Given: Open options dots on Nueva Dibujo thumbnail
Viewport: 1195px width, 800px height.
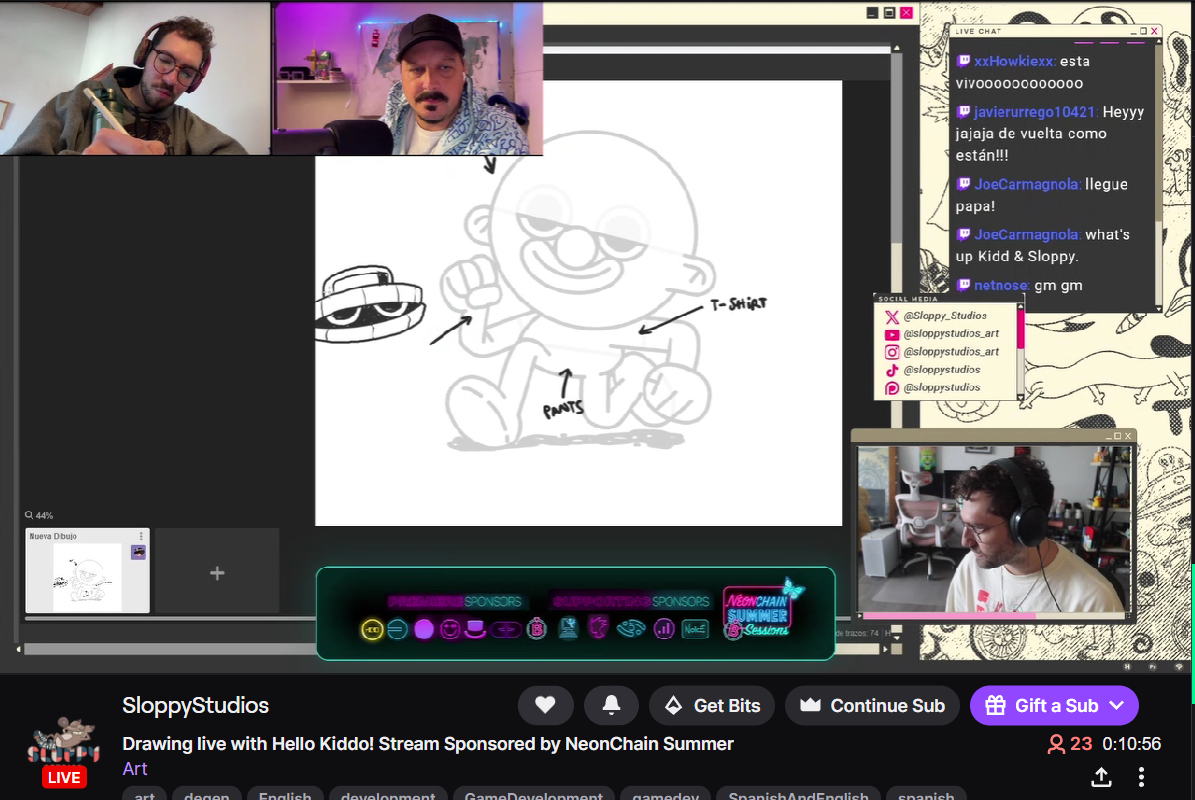Looking at the screenshot, I should tap(141, 536).
